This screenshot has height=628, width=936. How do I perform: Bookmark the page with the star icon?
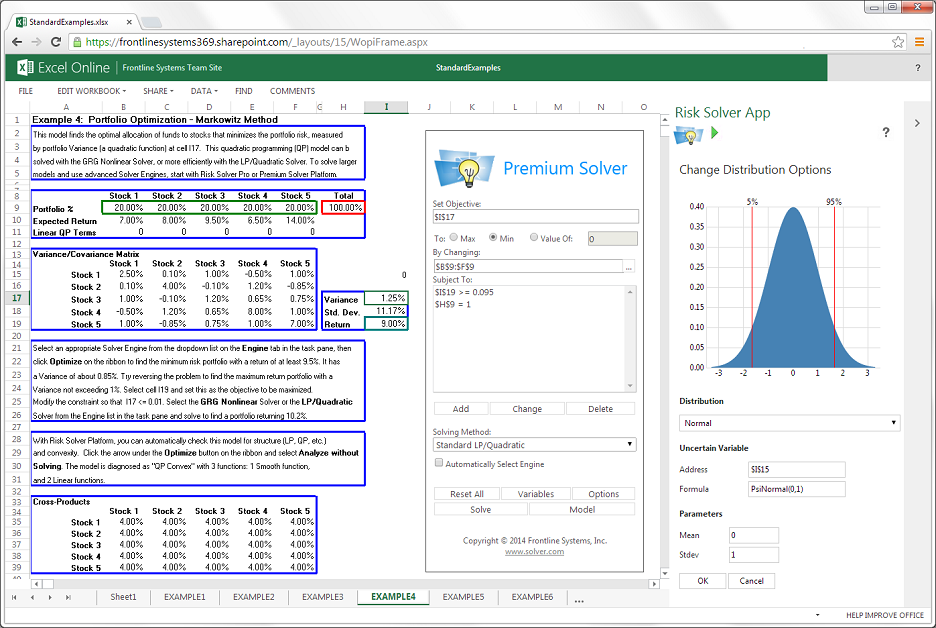point(899,42)
